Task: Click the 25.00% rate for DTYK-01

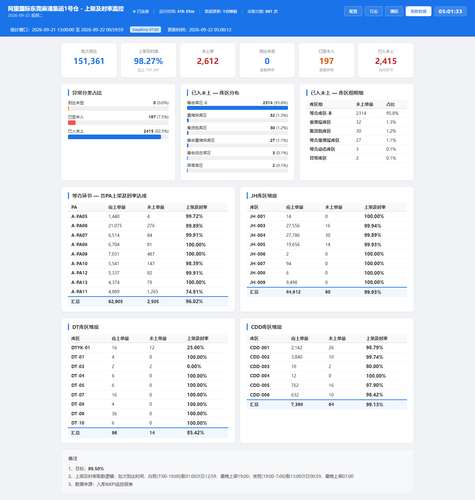Action: click(195, 348)
